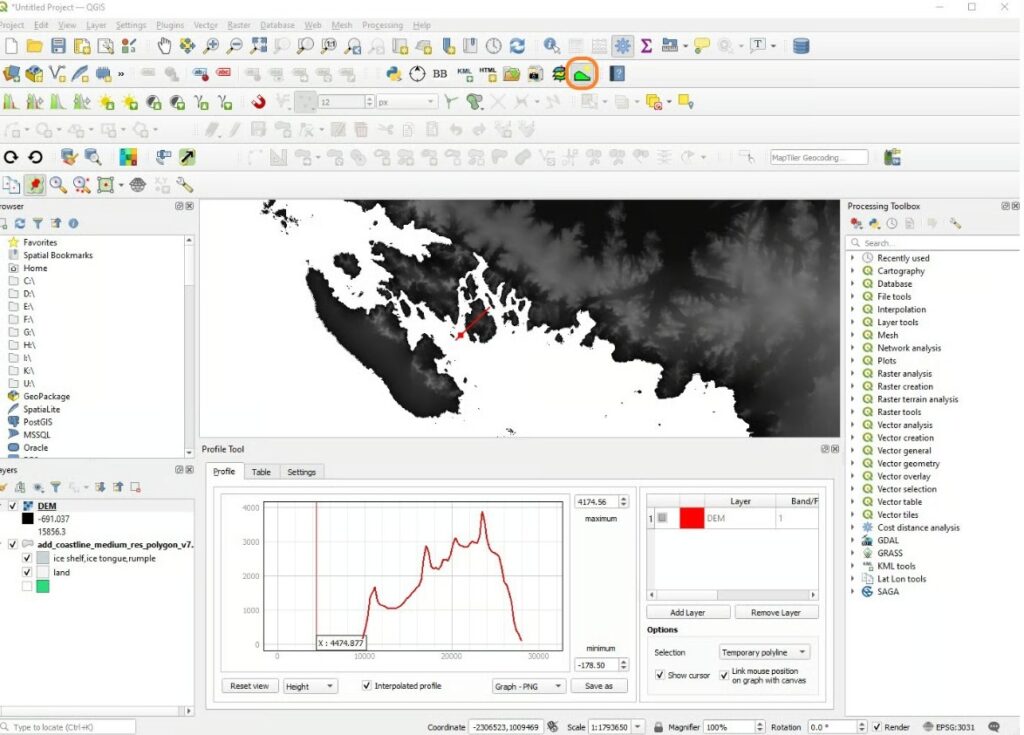Expand the GDAL toolbox group

pyautogui.click(x=852, y=540)
